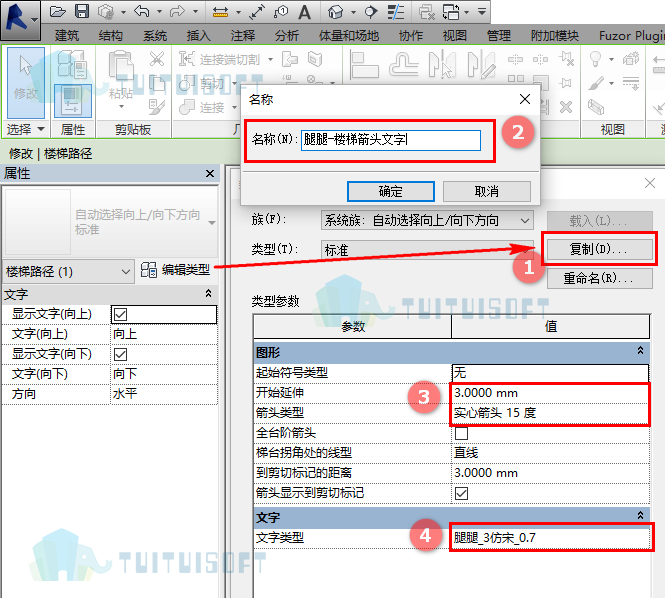665x598 pixels.
Task: Switch to the 建筑 ribbon tab
Action: point(67,36)
